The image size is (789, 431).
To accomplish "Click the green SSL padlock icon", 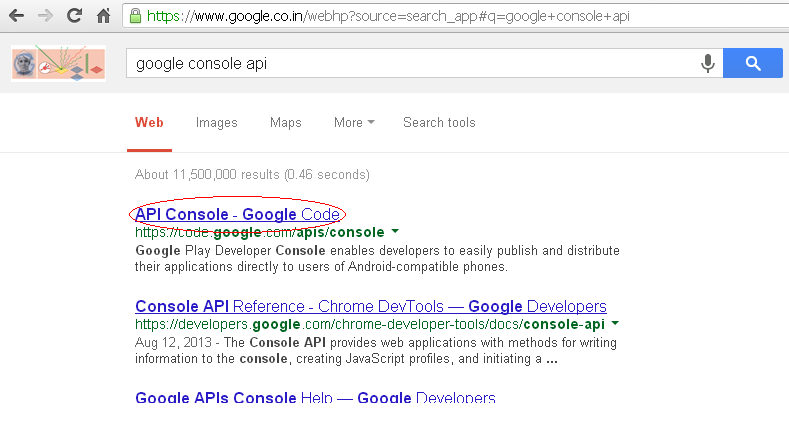I will coord(135,16).
